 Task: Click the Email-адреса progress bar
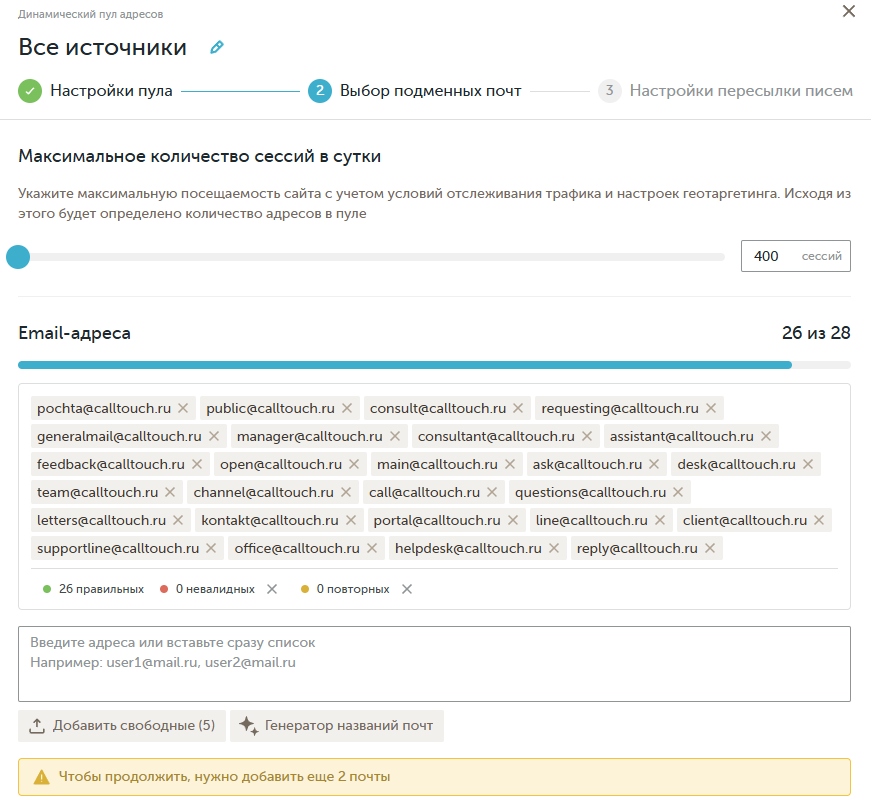434,365
